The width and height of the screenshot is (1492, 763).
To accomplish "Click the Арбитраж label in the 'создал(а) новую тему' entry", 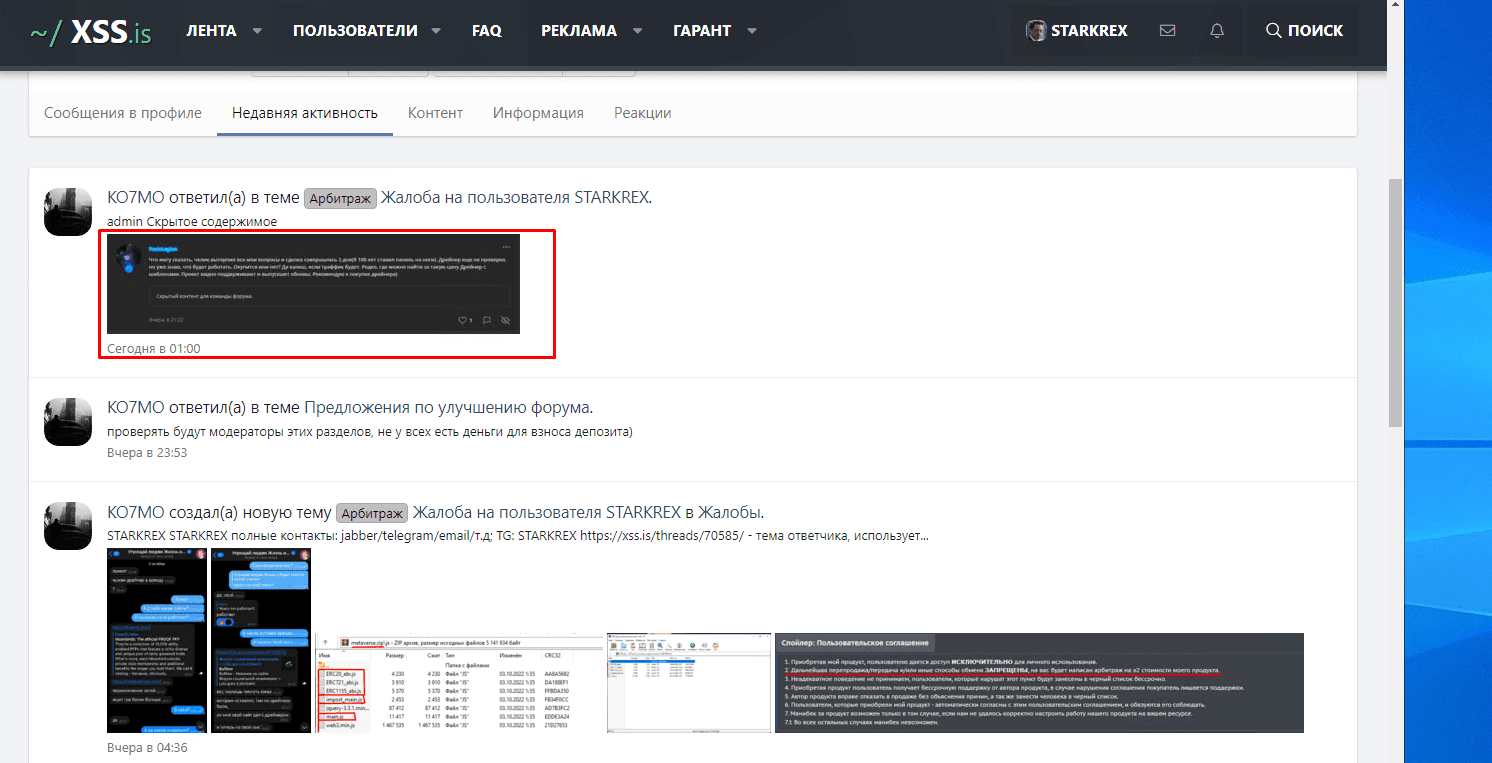I will coord(372,513).
